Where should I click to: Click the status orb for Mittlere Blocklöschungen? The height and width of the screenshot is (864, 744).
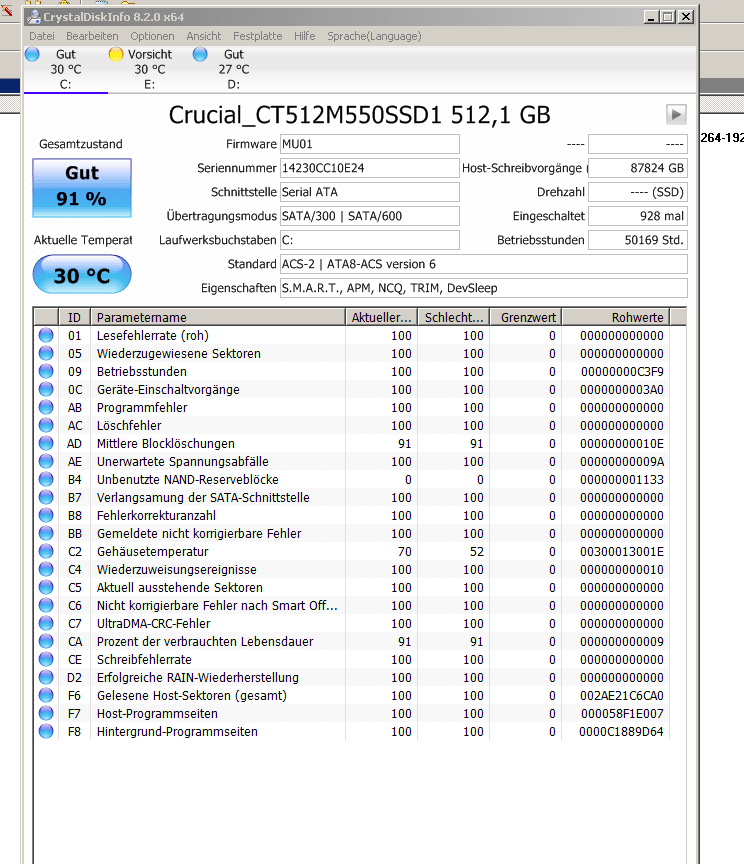tap(46, 443)
